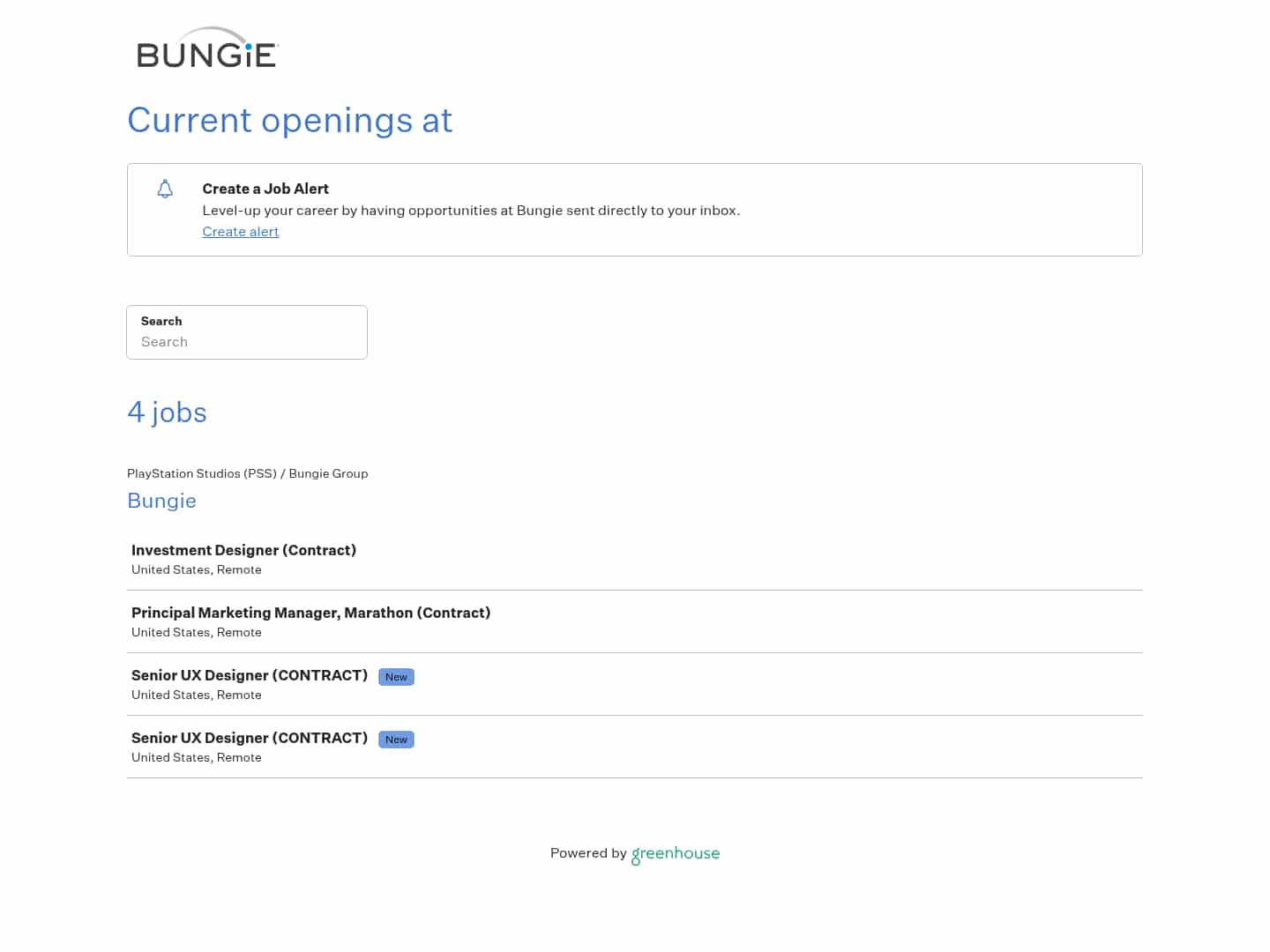Click the job alert bell icon
Screen dimensions: 1270x952
(165, 189)
